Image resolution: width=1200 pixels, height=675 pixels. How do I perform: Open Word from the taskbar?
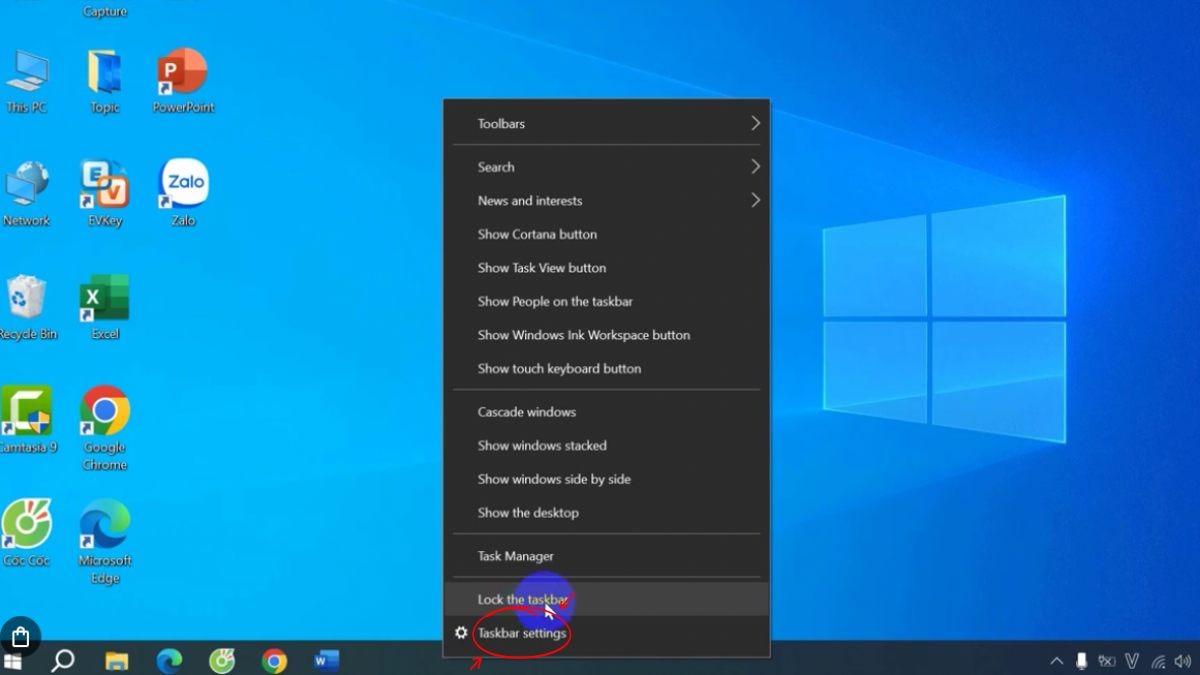click(326, 660)
